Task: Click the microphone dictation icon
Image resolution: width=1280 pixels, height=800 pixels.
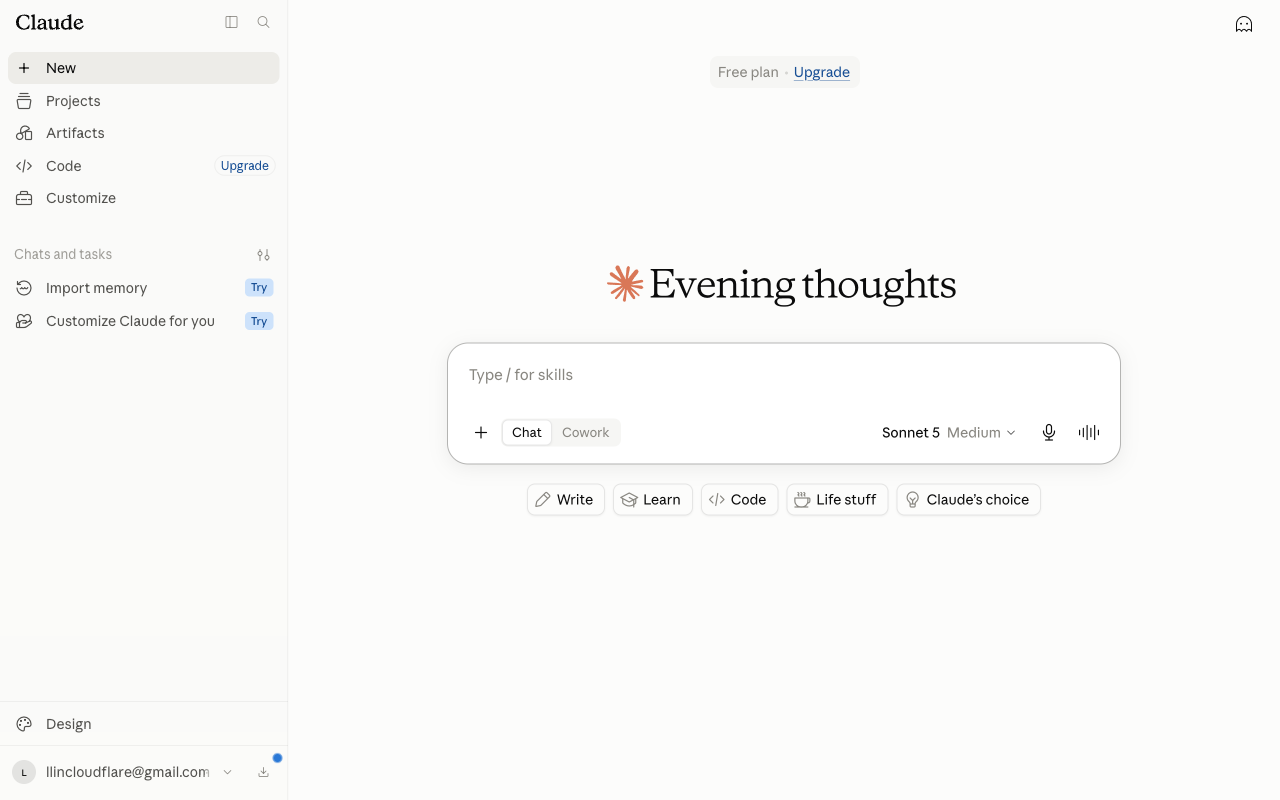Action: pyautogui.click(x=1049, y=432)
